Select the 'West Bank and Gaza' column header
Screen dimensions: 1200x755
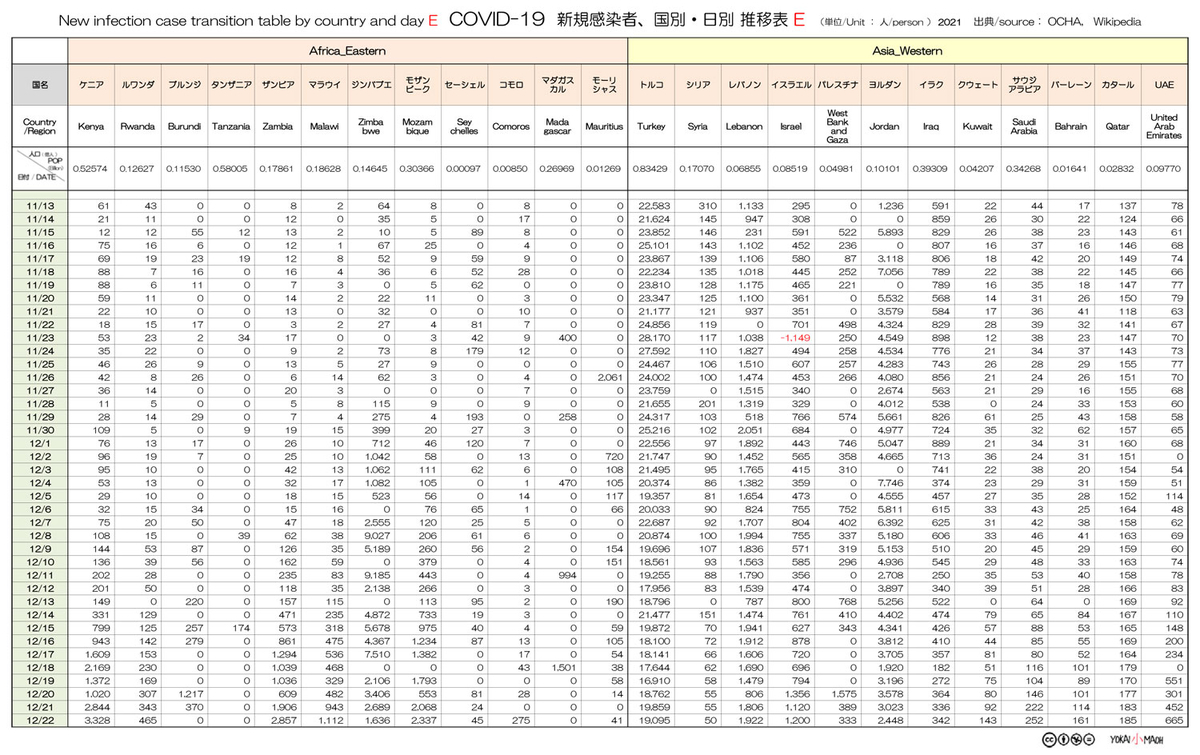point(838,127)
